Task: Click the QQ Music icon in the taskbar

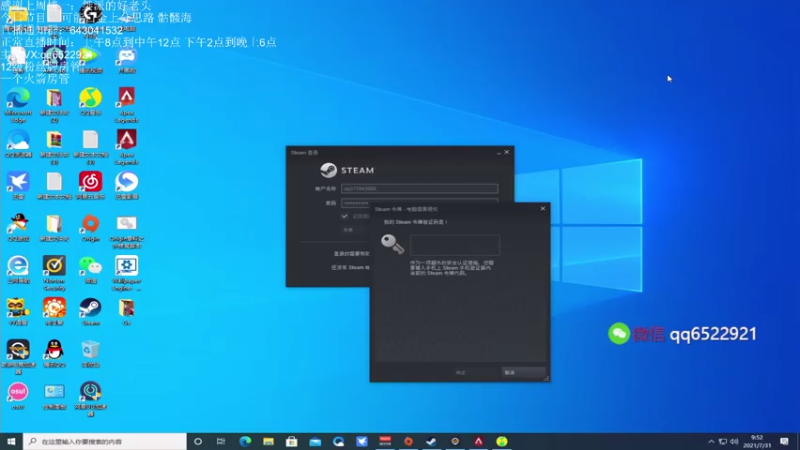Action: tap(502, 441)
